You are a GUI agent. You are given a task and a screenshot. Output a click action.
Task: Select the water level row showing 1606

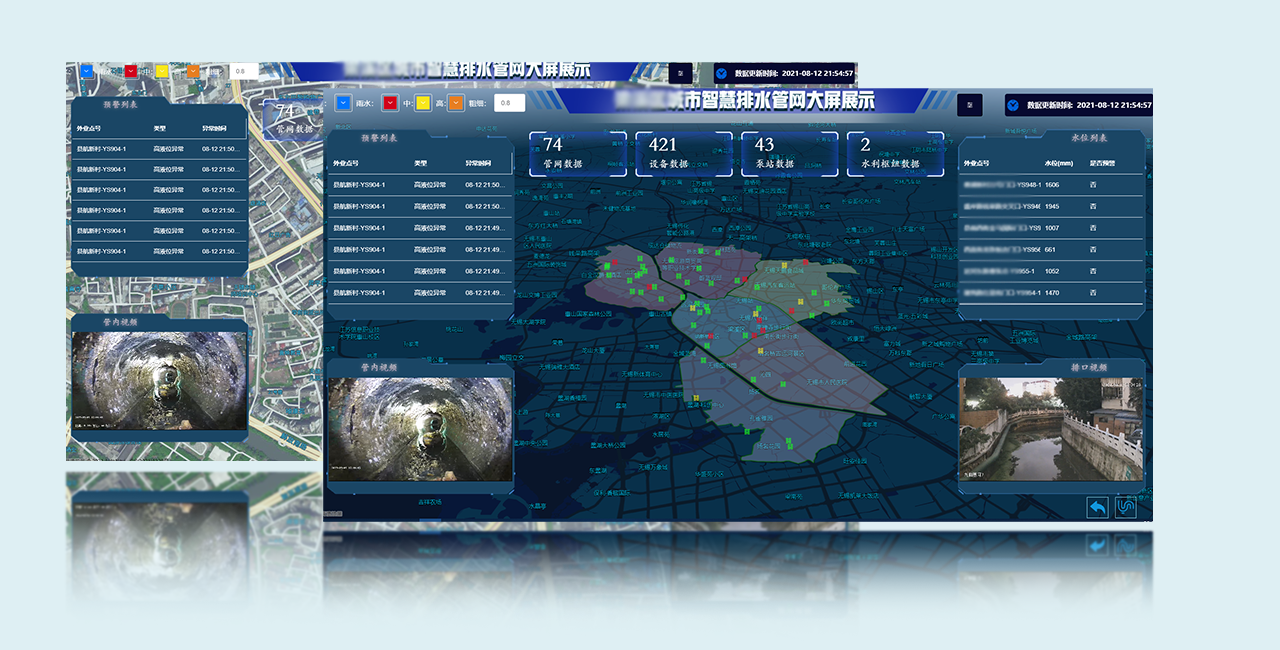coord(1050,185)
